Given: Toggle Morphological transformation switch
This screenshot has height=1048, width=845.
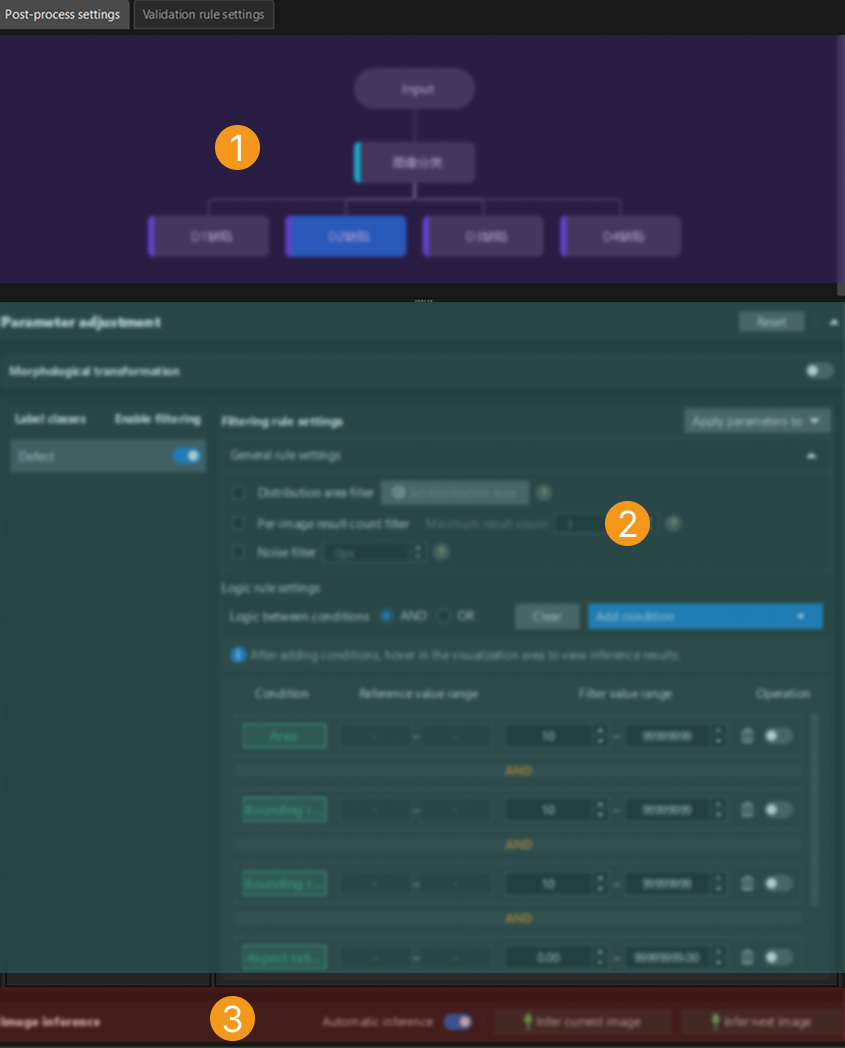Looking at the screenshot, I should tap(819, 370).
